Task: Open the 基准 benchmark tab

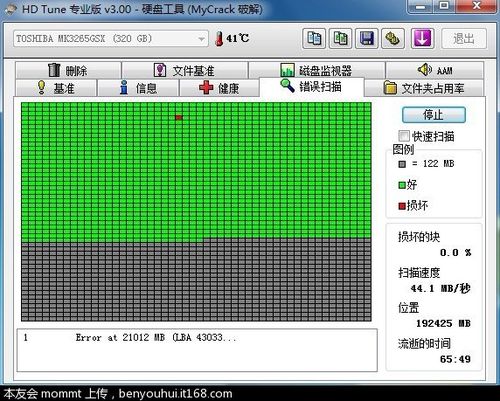Action: click(x=56, y=88)
